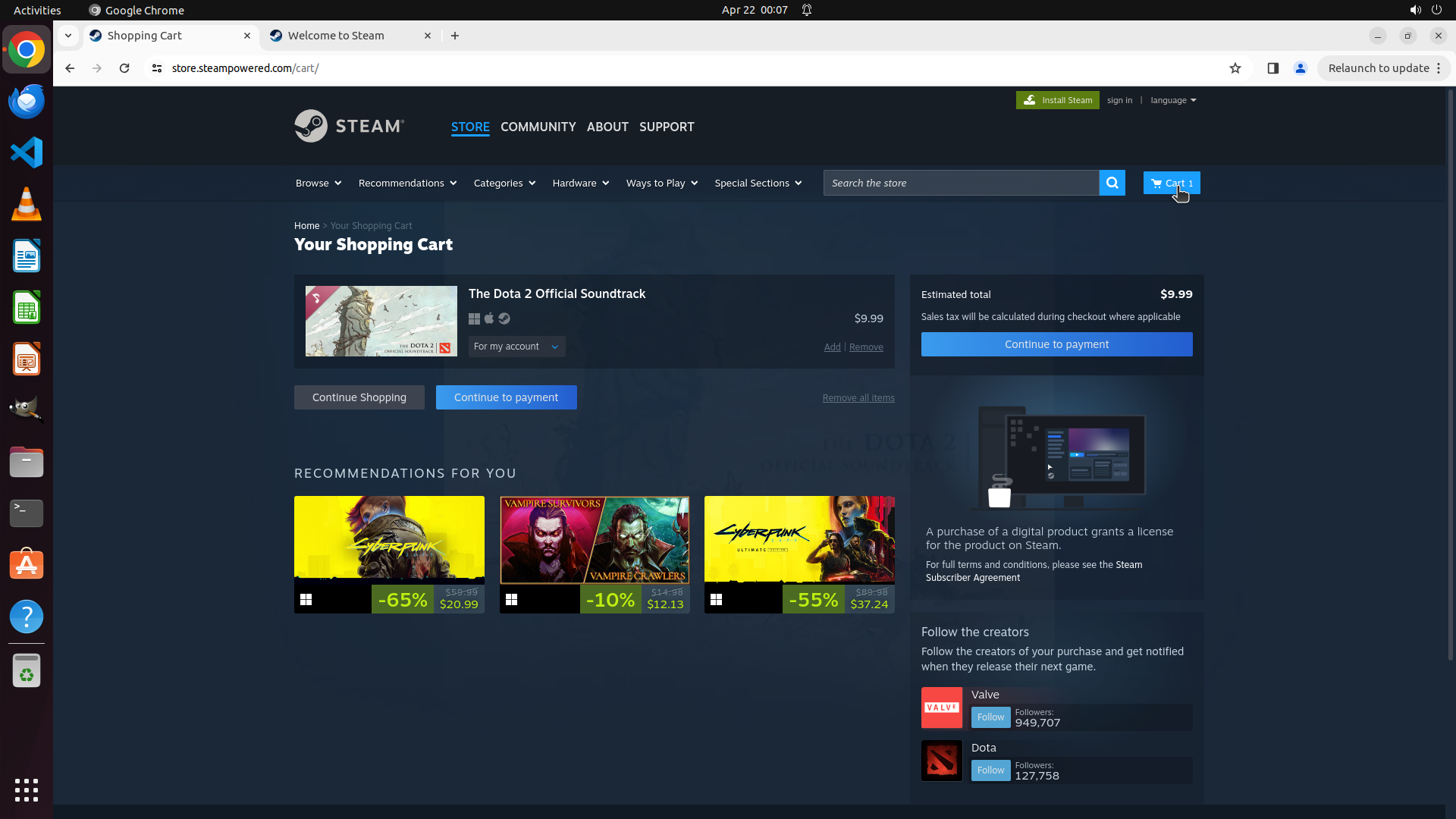Open the COMMUNITY menu item

(538, 127)
